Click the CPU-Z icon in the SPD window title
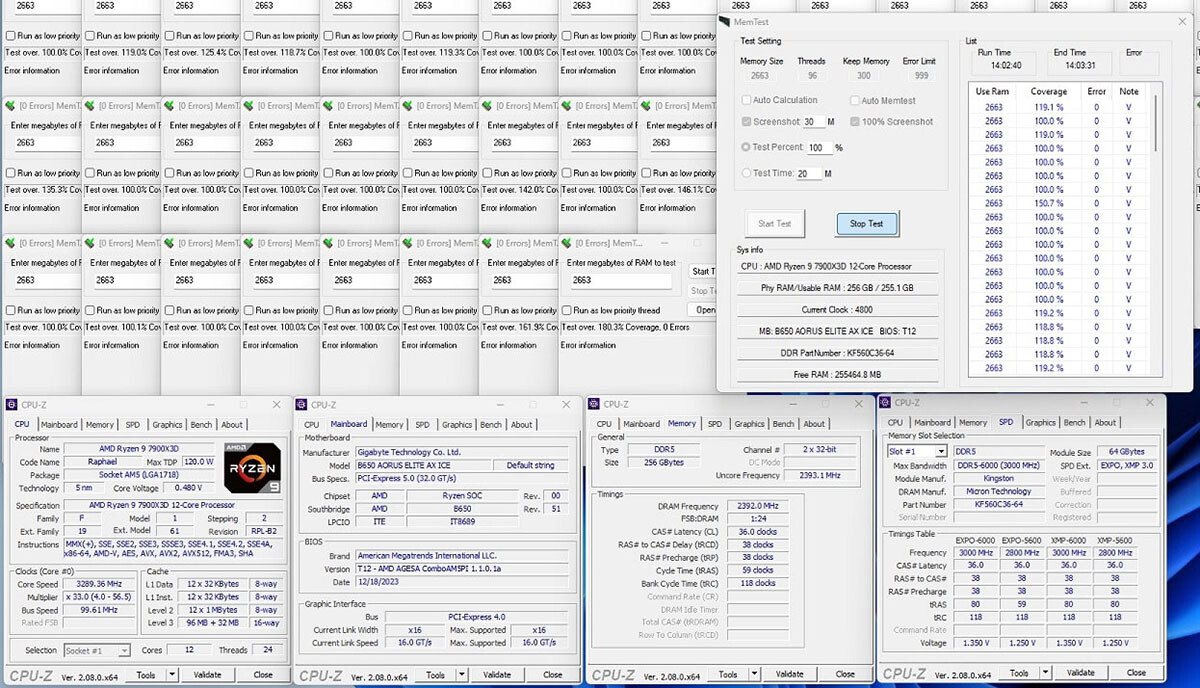 pyautogui.click(x=886, y=402)
